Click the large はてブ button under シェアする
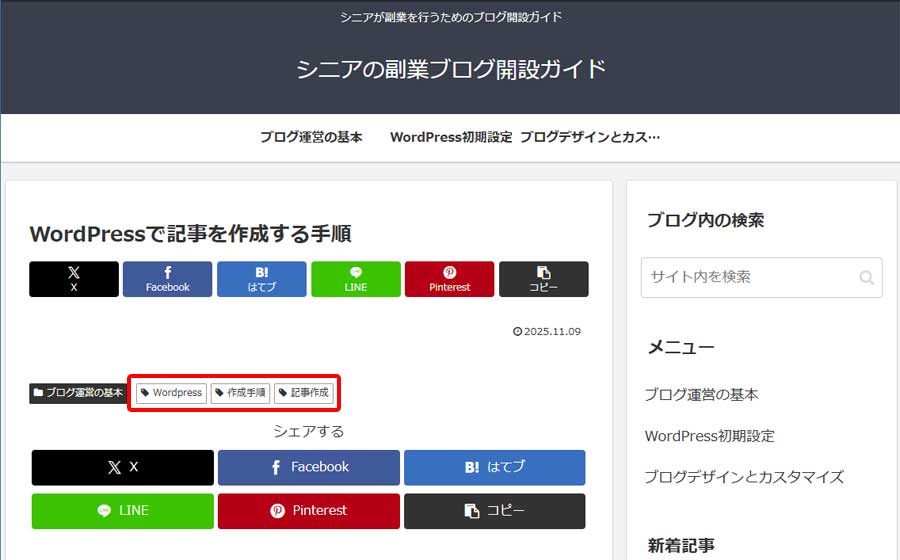 coord(495,468)
